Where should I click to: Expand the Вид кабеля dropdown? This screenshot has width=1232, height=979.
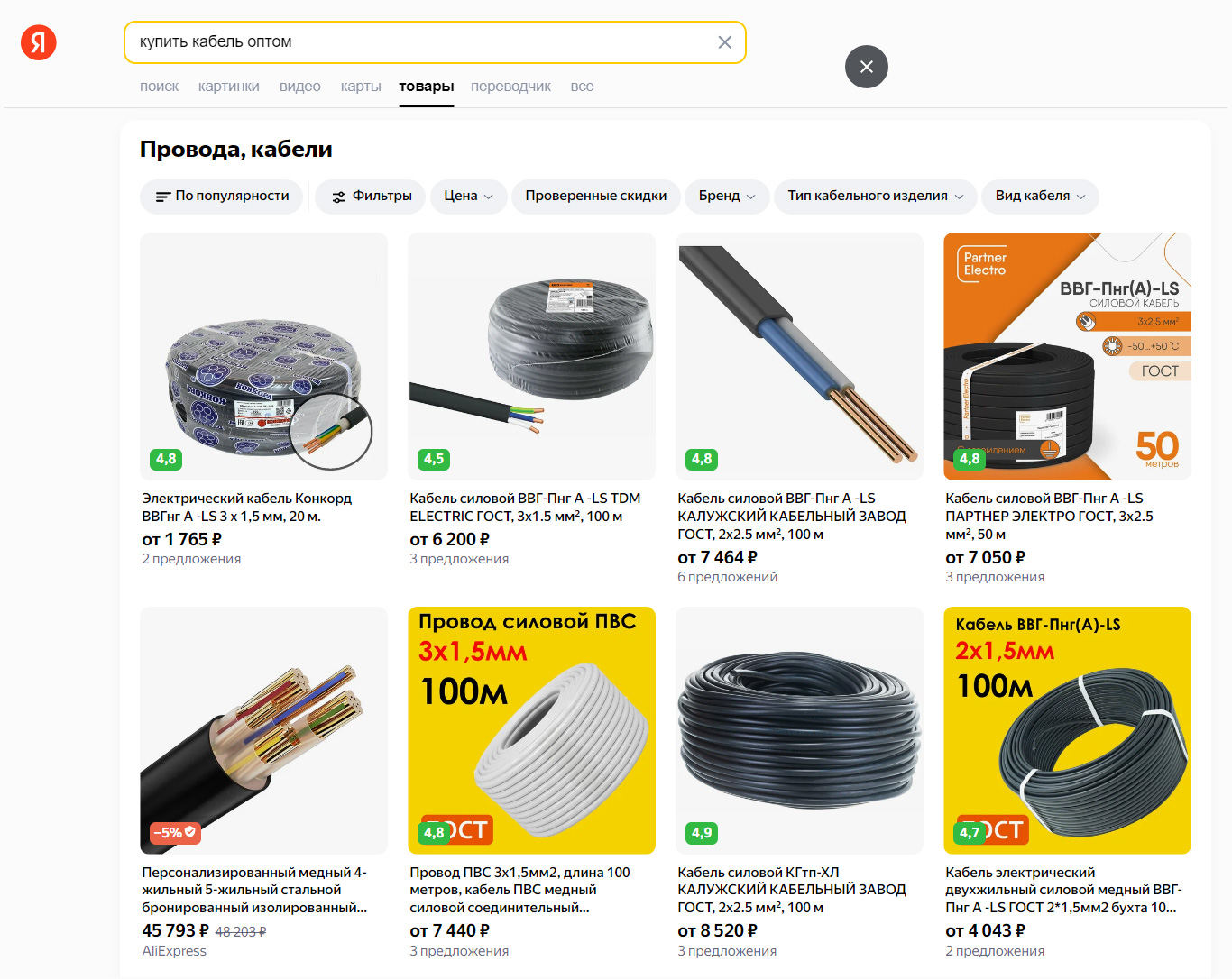[1040, 197]
